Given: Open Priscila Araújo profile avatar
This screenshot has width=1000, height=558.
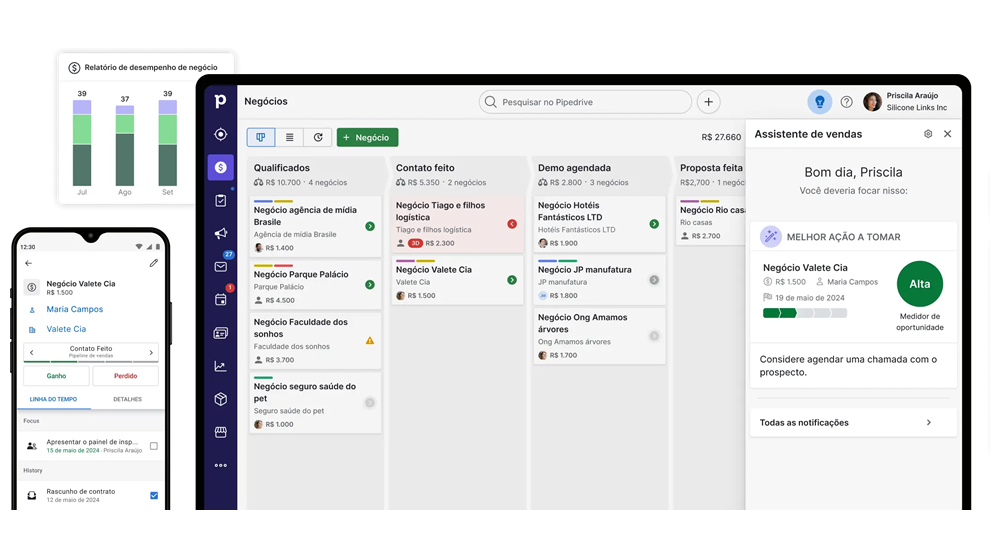Looking at the screenshot, I should click(872, 101).
